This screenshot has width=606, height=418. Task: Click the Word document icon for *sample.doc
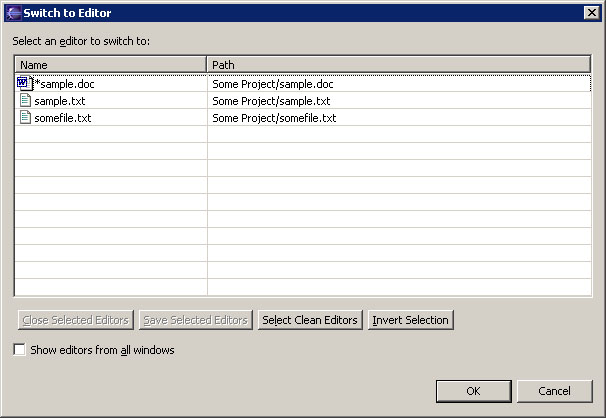coord(24,83)
